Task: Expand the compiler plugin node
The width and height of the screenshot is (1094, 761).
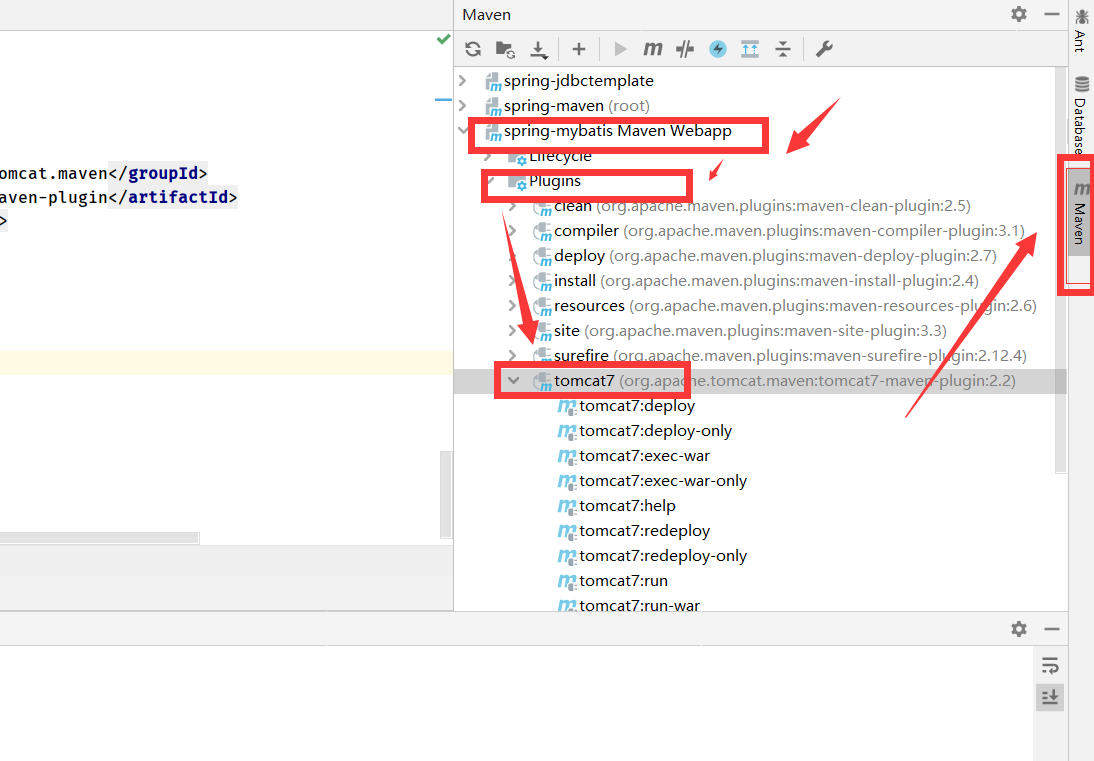Action: (512, 231)
